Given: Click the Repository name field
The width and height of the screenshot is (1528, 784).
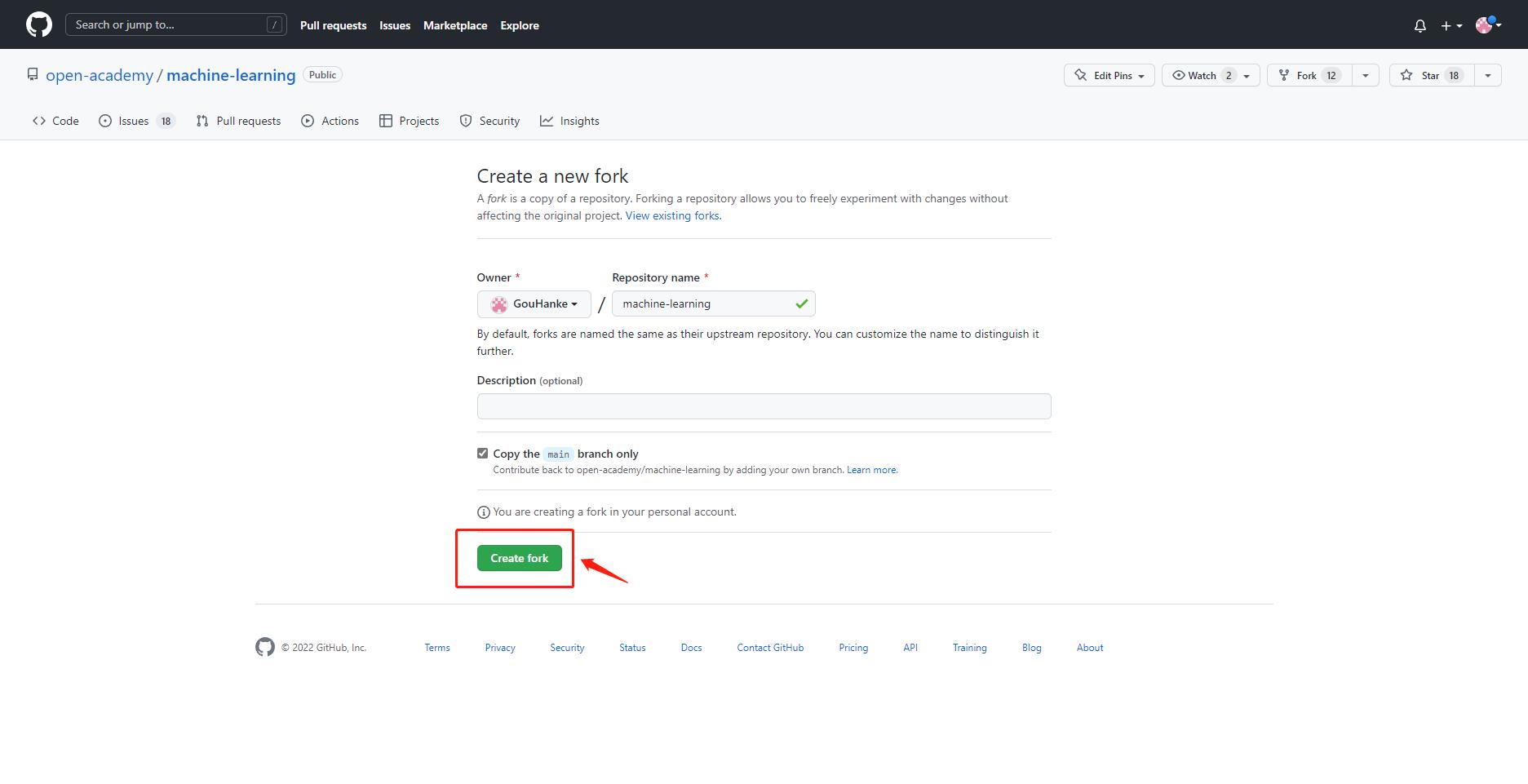Looking at the screenshot, I should click(714, 303).
